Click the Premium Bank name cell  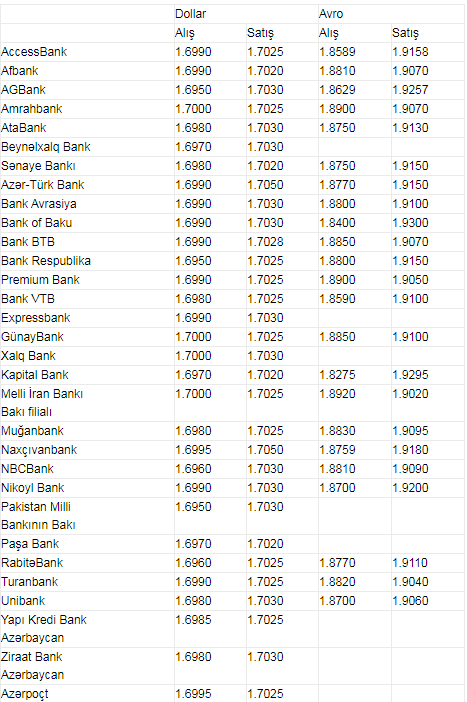[x=40, y=280]
